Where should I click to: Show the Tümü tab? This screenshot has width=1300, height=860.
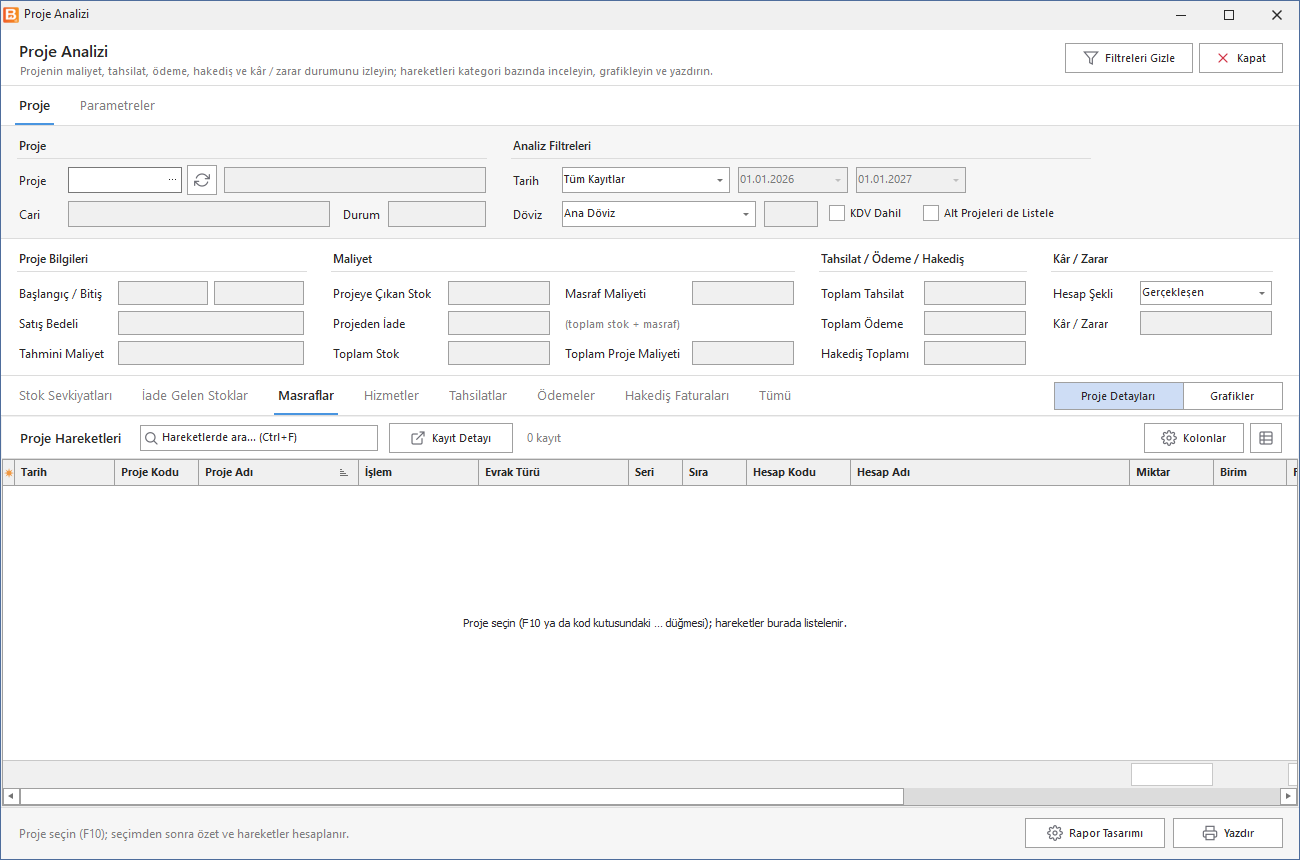pyautogui.click(x=775, y=395)
